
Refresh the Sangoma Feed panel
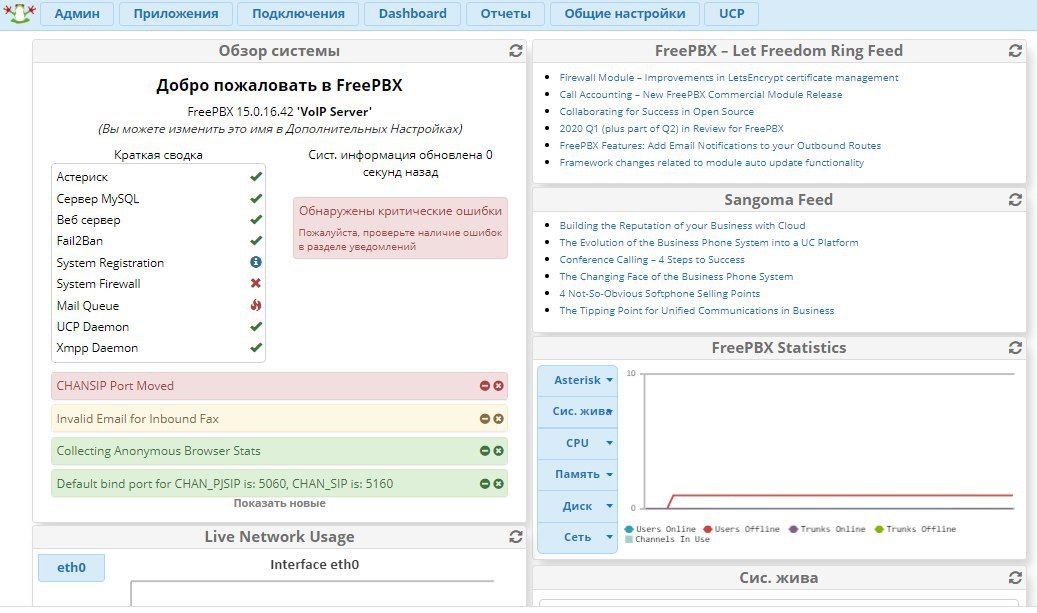1015,200
